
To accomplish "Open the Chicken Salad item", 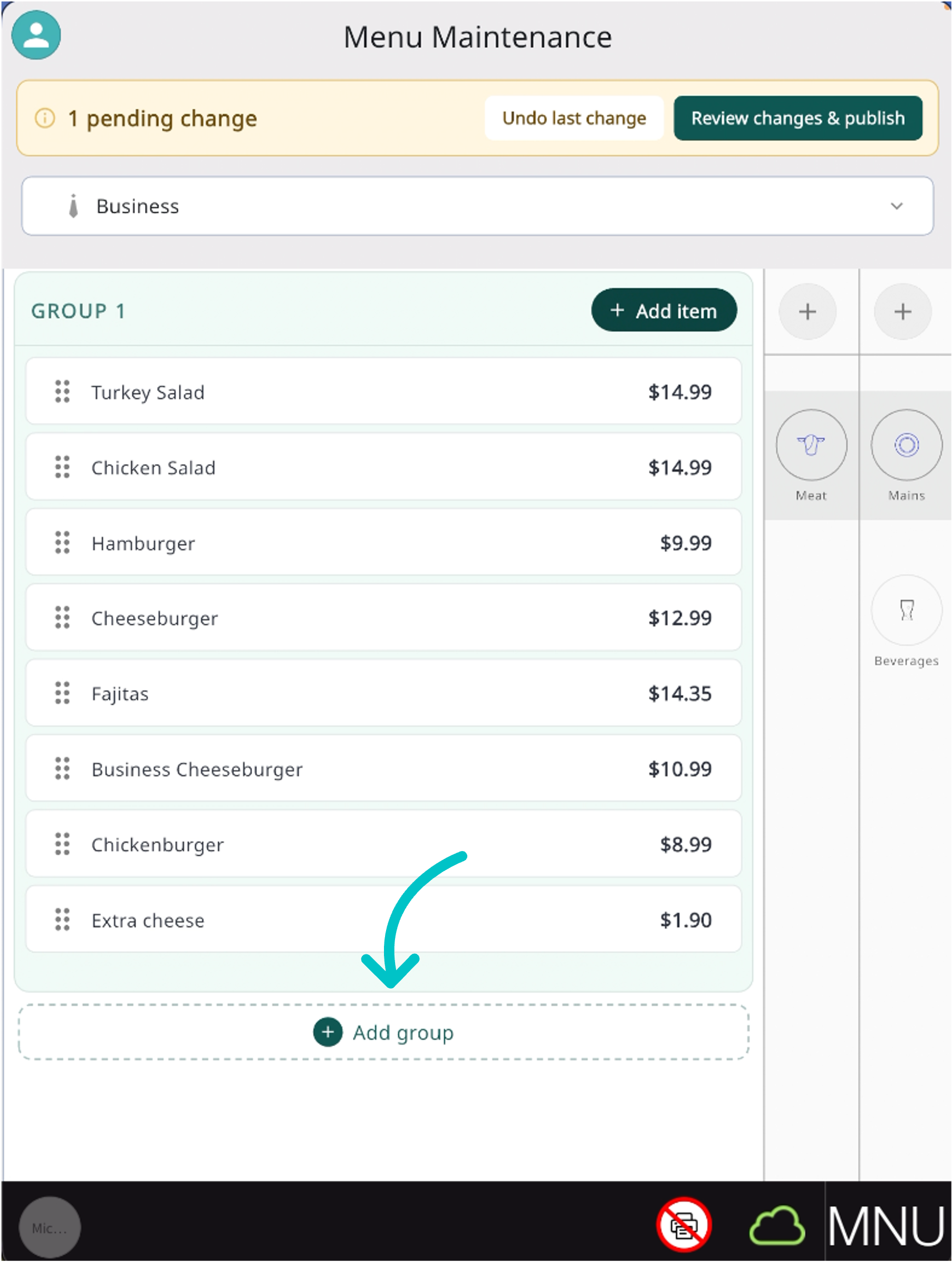I will (x=383, y=467).
